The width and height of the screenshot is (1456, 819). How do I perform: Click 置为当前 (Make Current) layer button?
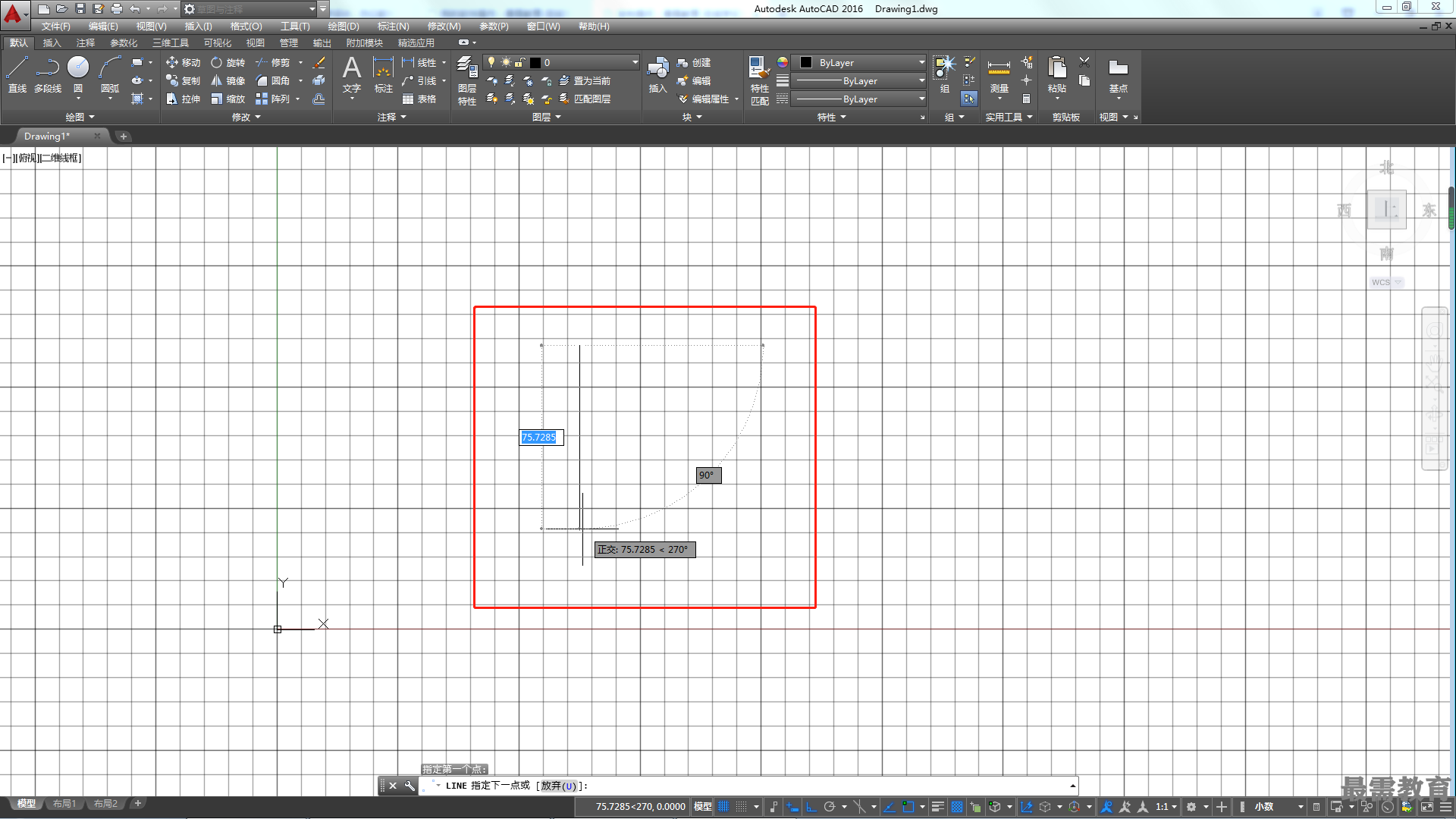point(585,80)
